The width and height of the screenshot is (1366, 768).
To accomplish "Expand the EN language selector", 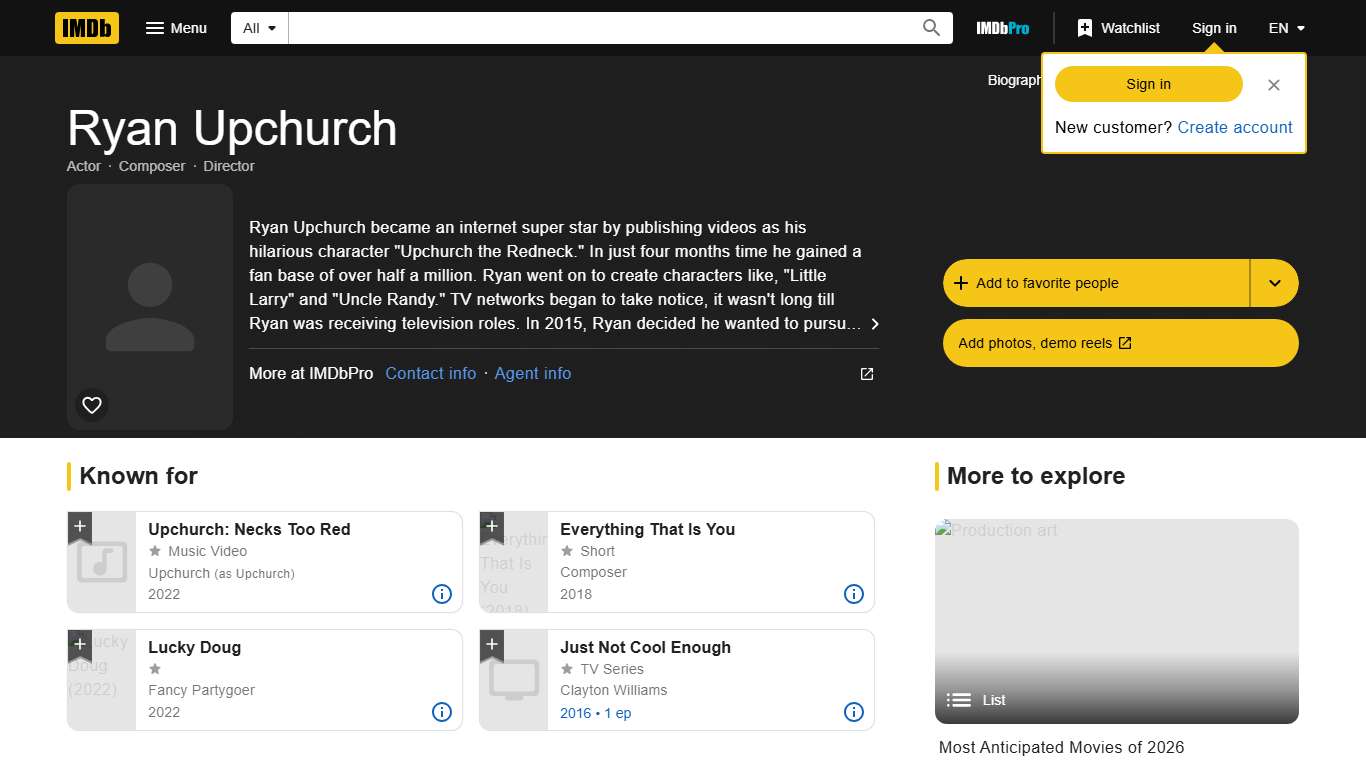I will [1286, 28].
